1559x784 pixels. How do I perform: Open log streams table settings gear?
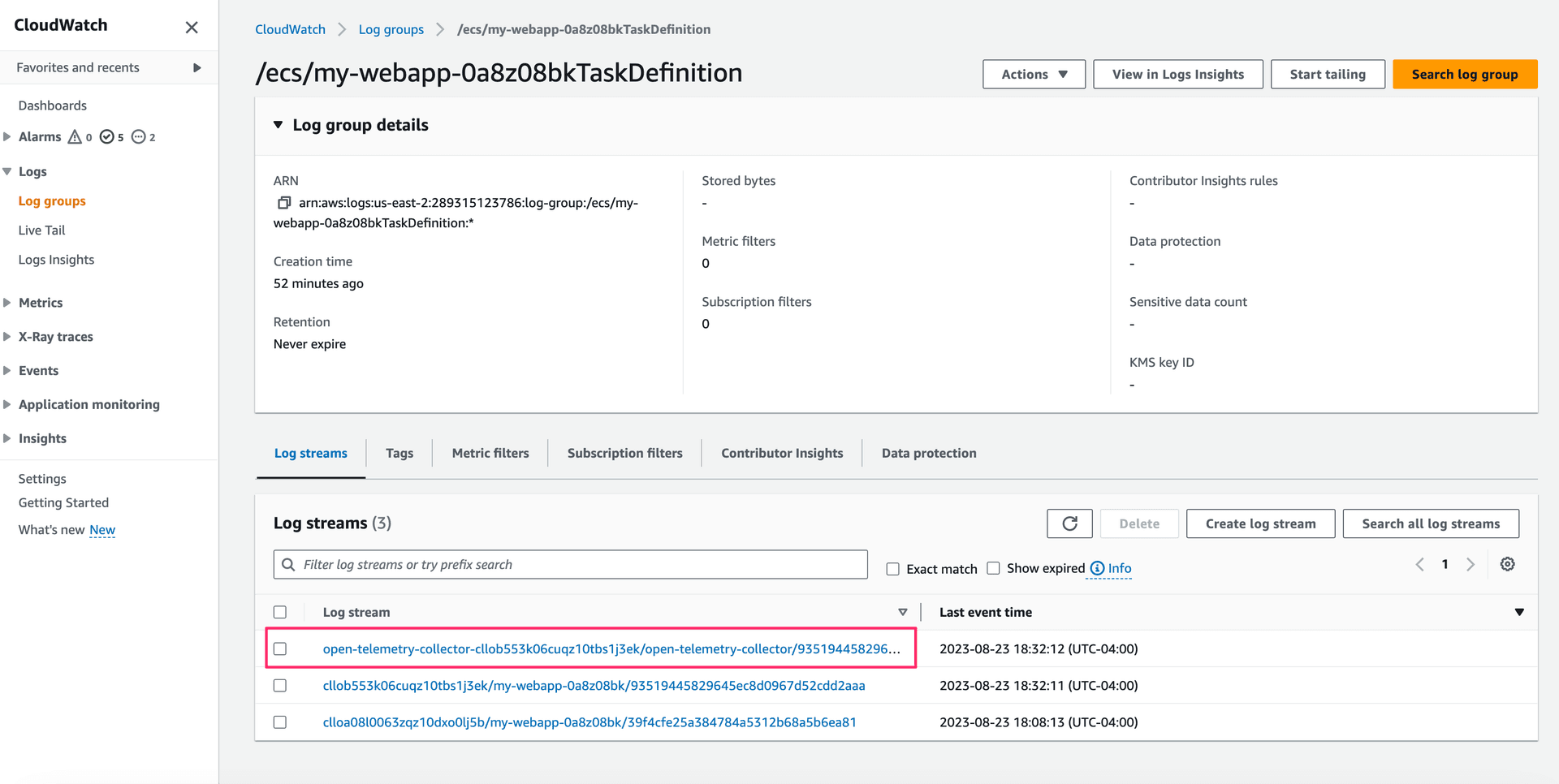1507,564
